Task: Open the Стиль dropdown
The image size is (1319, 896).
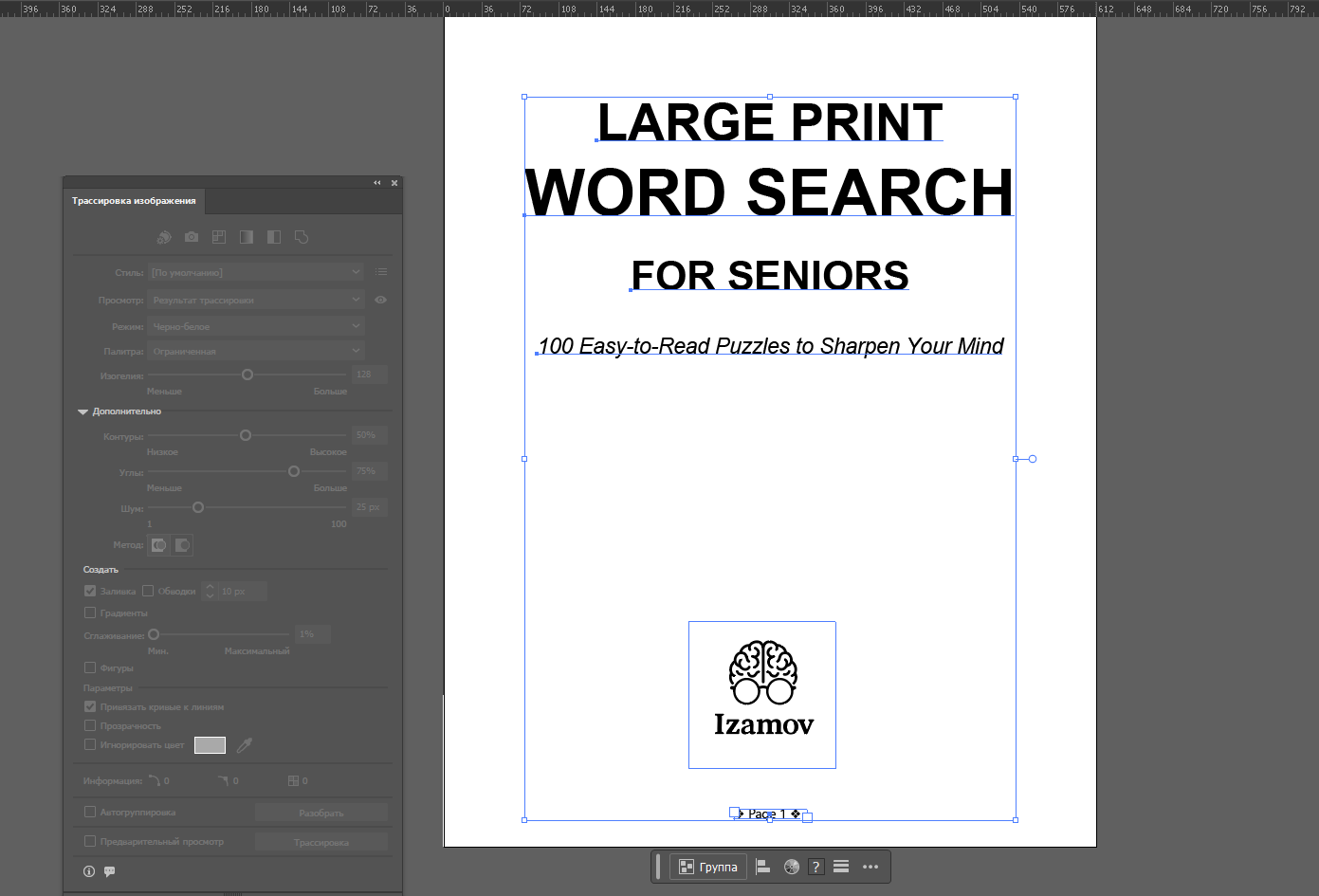Action: click(x=256, y=272)
